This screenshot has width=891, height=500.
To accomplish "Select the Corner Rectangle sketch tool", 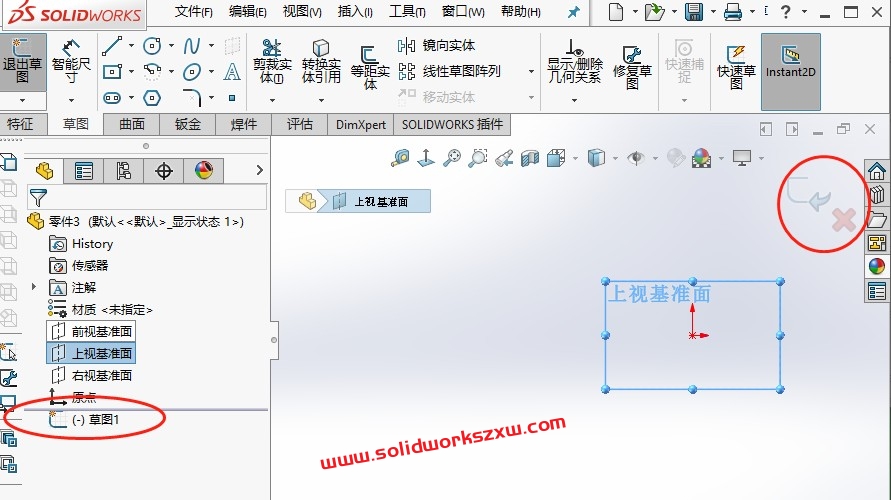I will pos(112,72).
